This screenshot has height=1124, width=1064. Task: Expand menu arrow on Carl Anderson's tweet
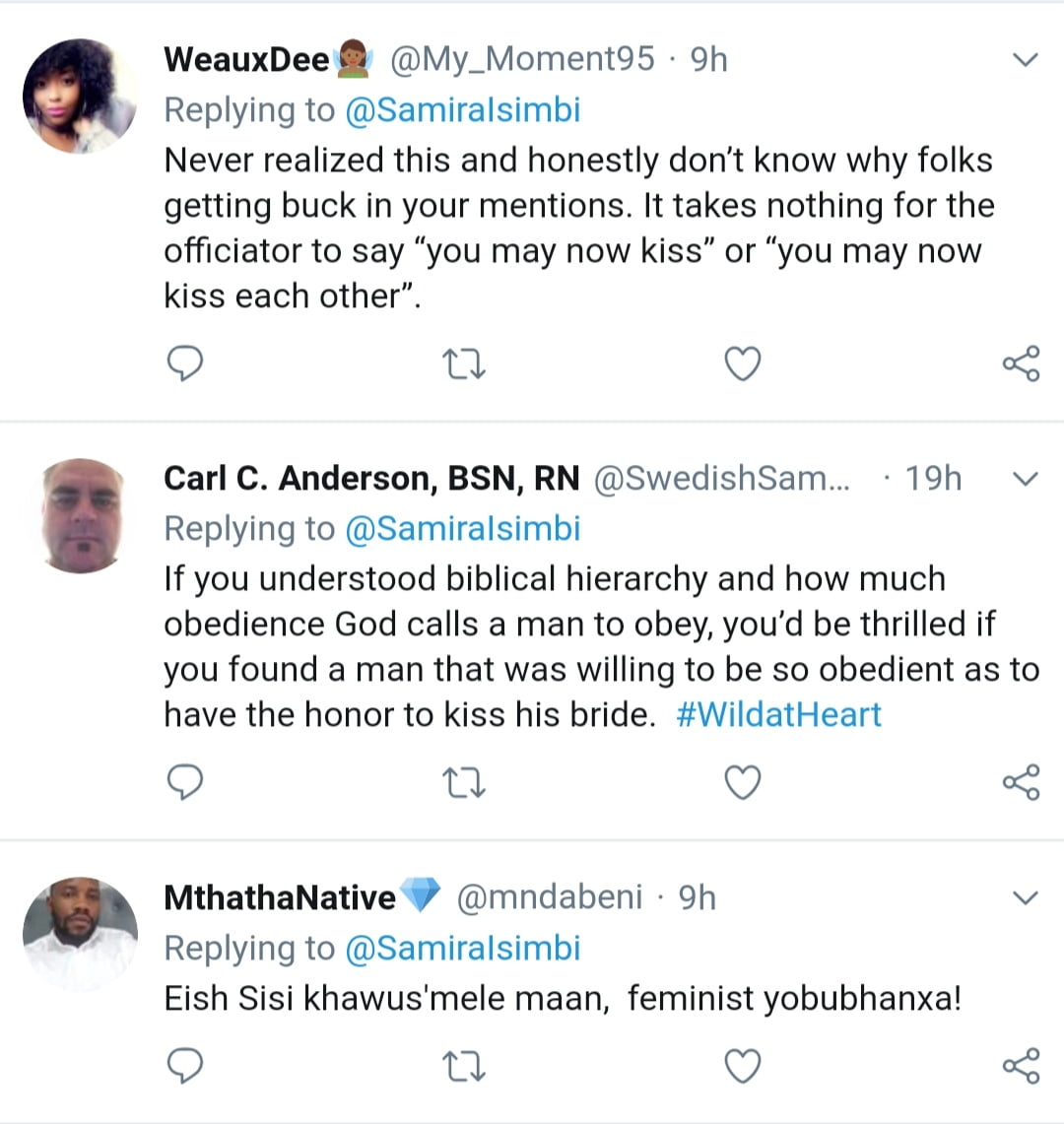(1026, 480)
